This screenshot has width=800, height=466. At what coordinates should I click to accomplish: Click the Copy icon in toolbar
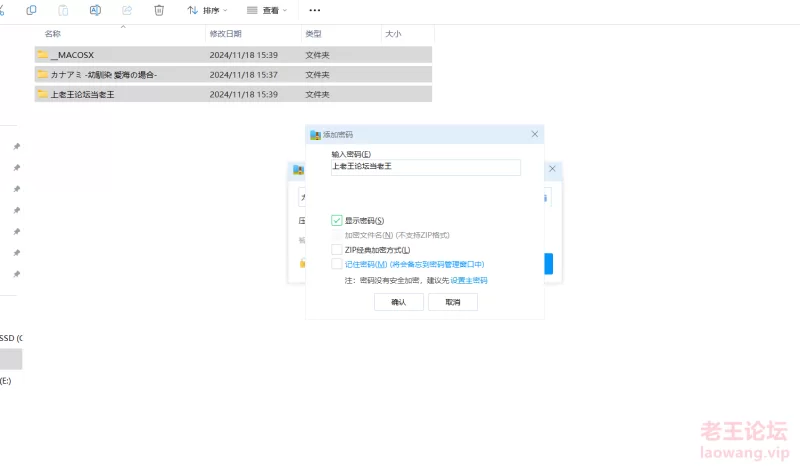tap(32, 10)
